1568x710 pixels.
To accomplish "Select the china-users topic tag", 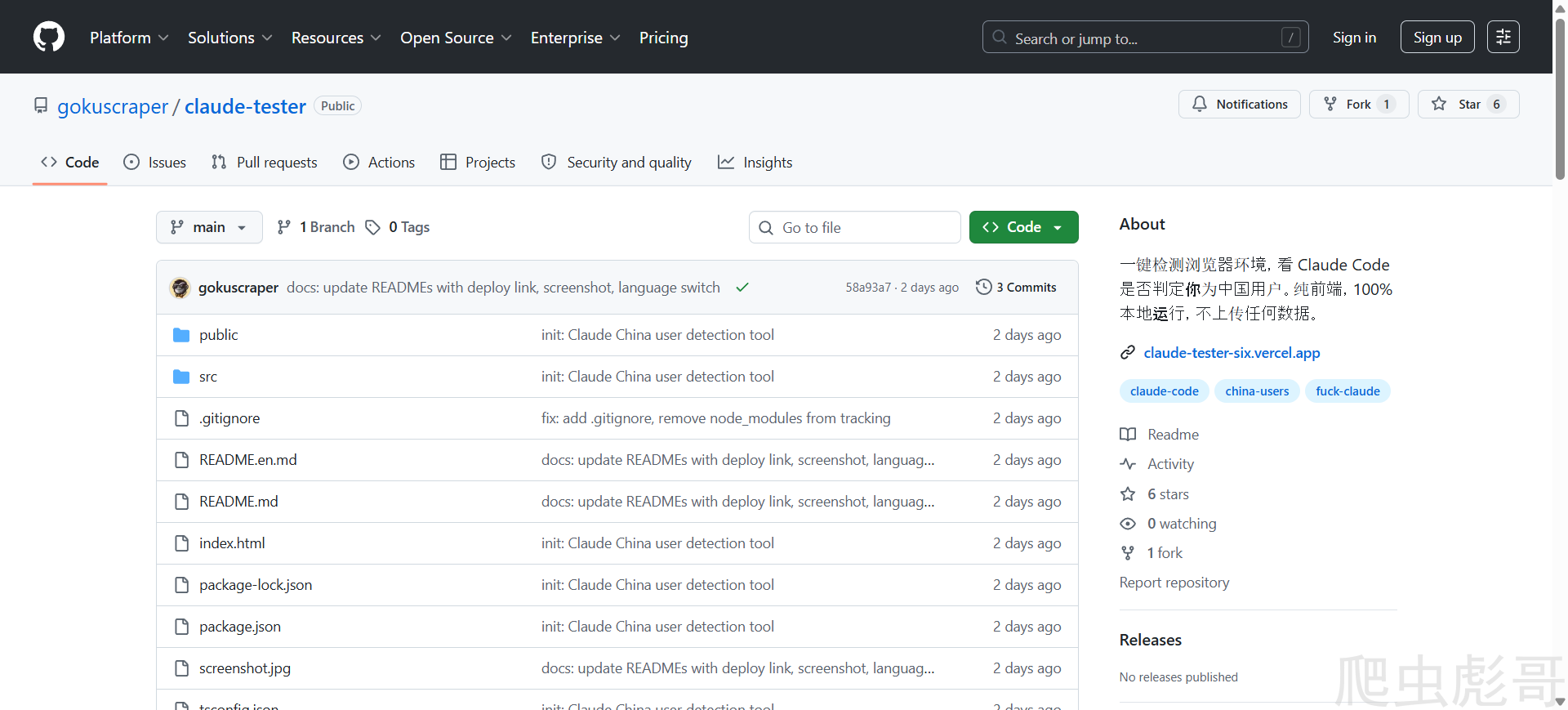I will (x=1257, y=391).
